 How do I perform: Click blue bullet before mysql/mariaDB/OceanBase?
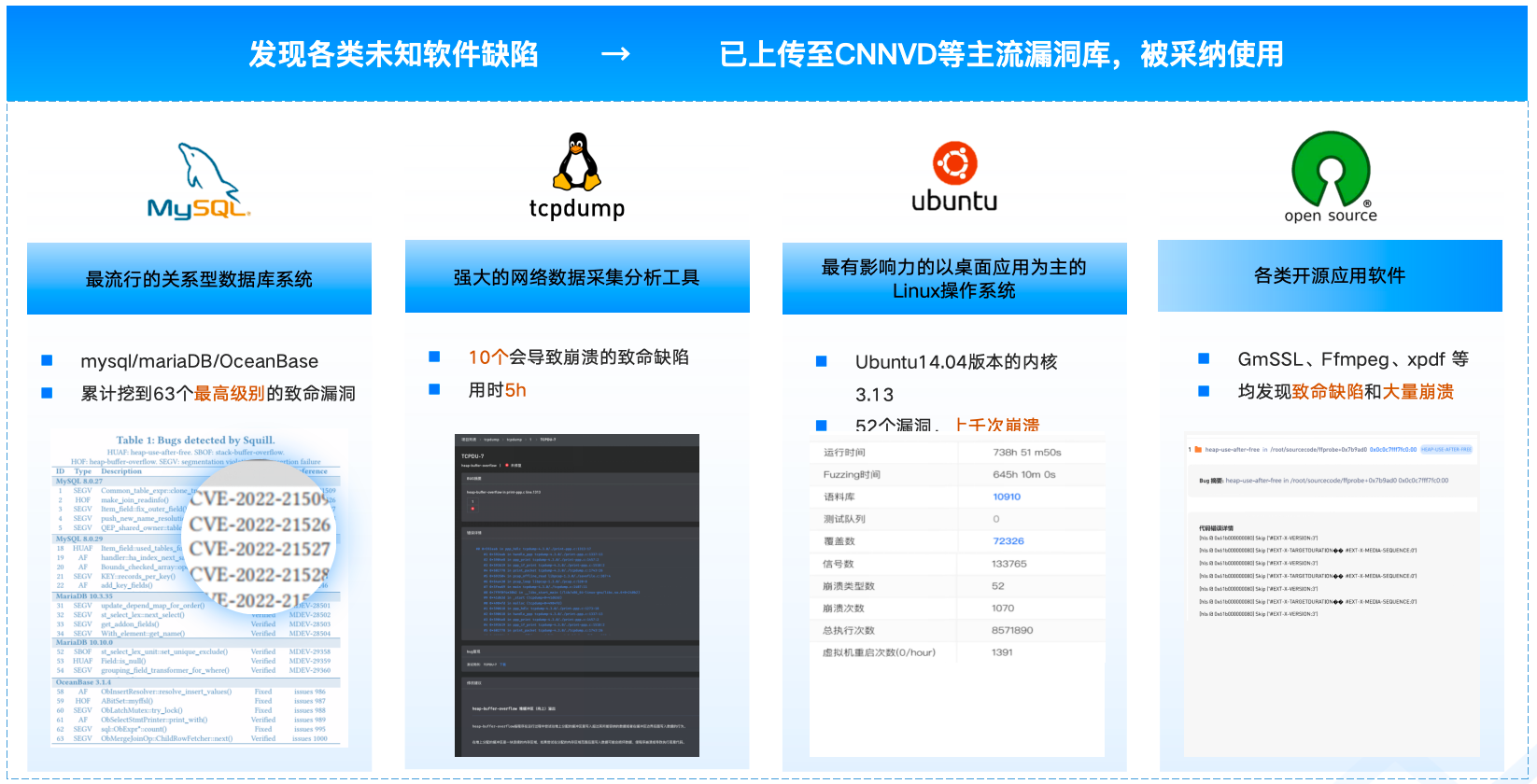[47, 361]
